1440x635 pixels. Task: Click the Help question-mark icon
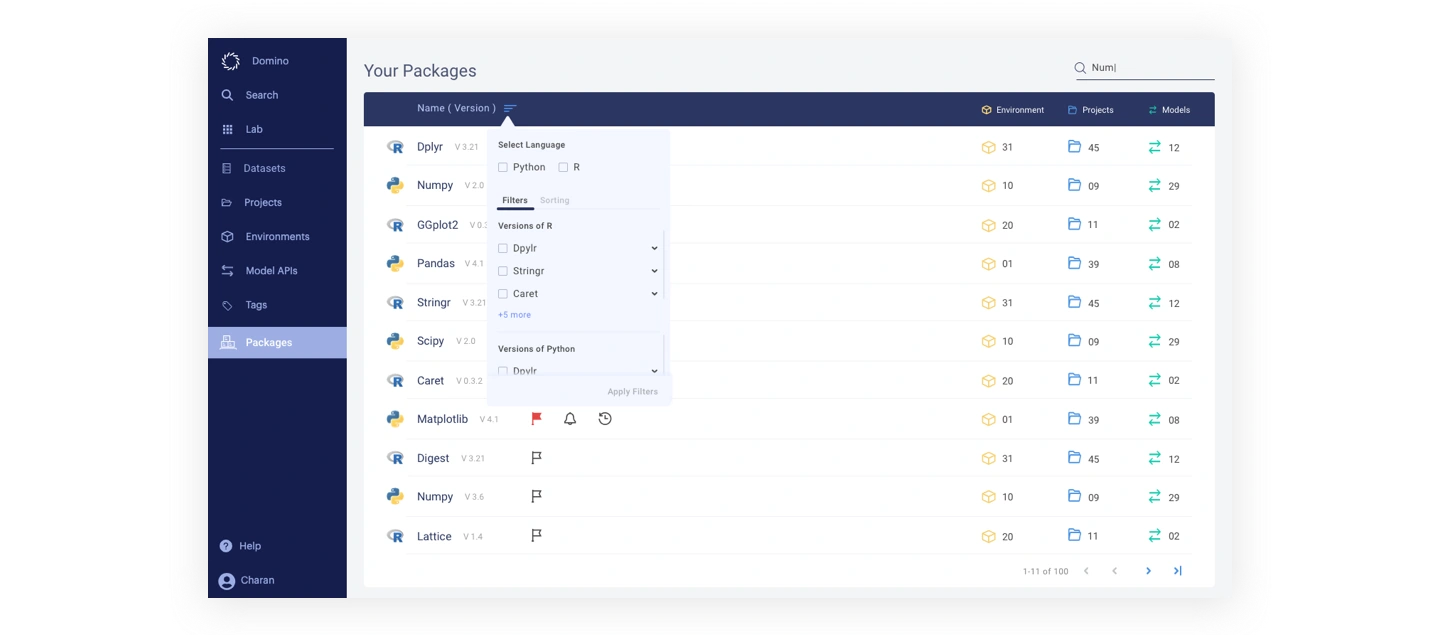(226, 546)
